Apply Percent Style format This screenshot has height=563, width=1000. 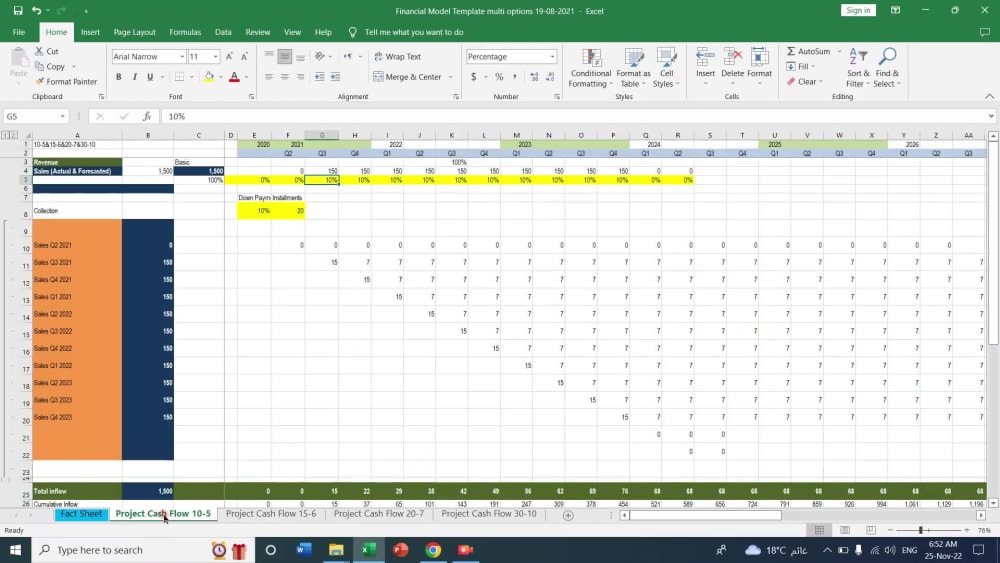[x=499, y=77]
